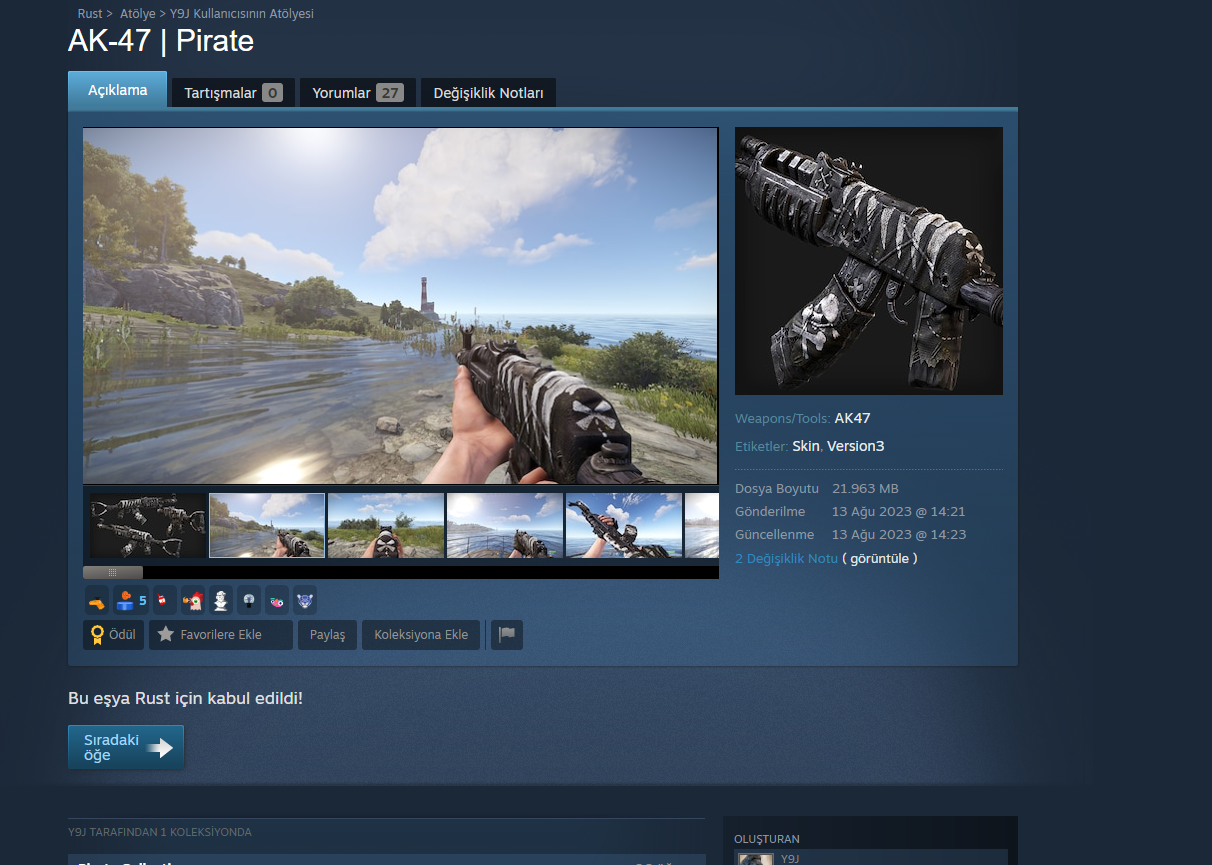Click the updated date 13 Ağu 2023 @ 14:23
The height and width of the screenshot is (865, 1212).
[x=899, y=534]
